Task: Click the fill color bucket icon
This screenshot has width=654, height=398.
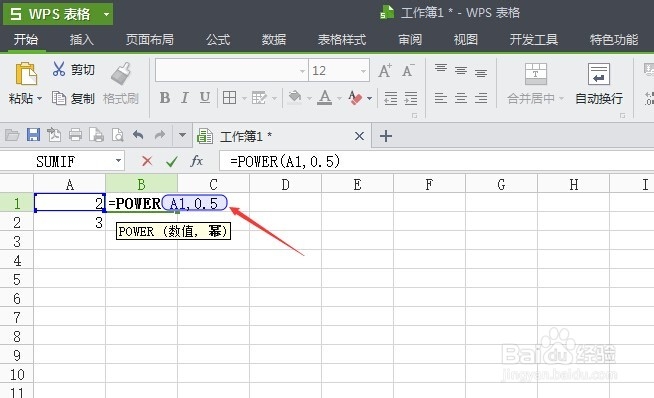Action: [x=295, y=98]
